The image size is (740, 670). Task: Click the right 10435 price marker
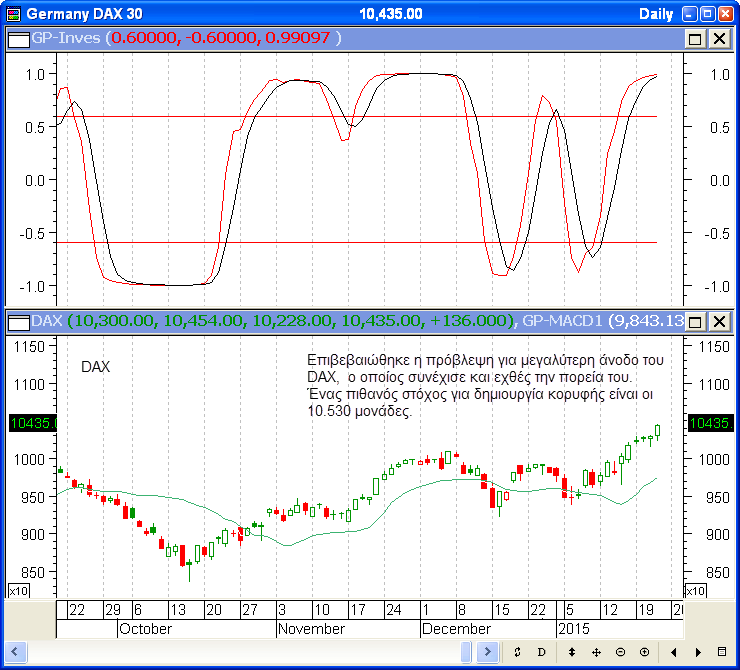coord(711,423)
